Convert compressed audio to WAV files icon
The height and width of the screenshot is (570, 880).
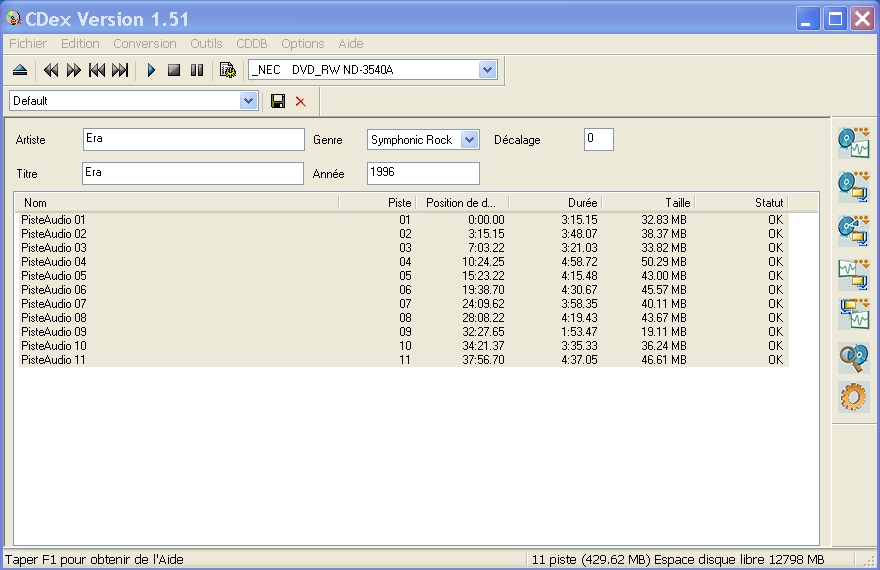[x=854, y=314]
